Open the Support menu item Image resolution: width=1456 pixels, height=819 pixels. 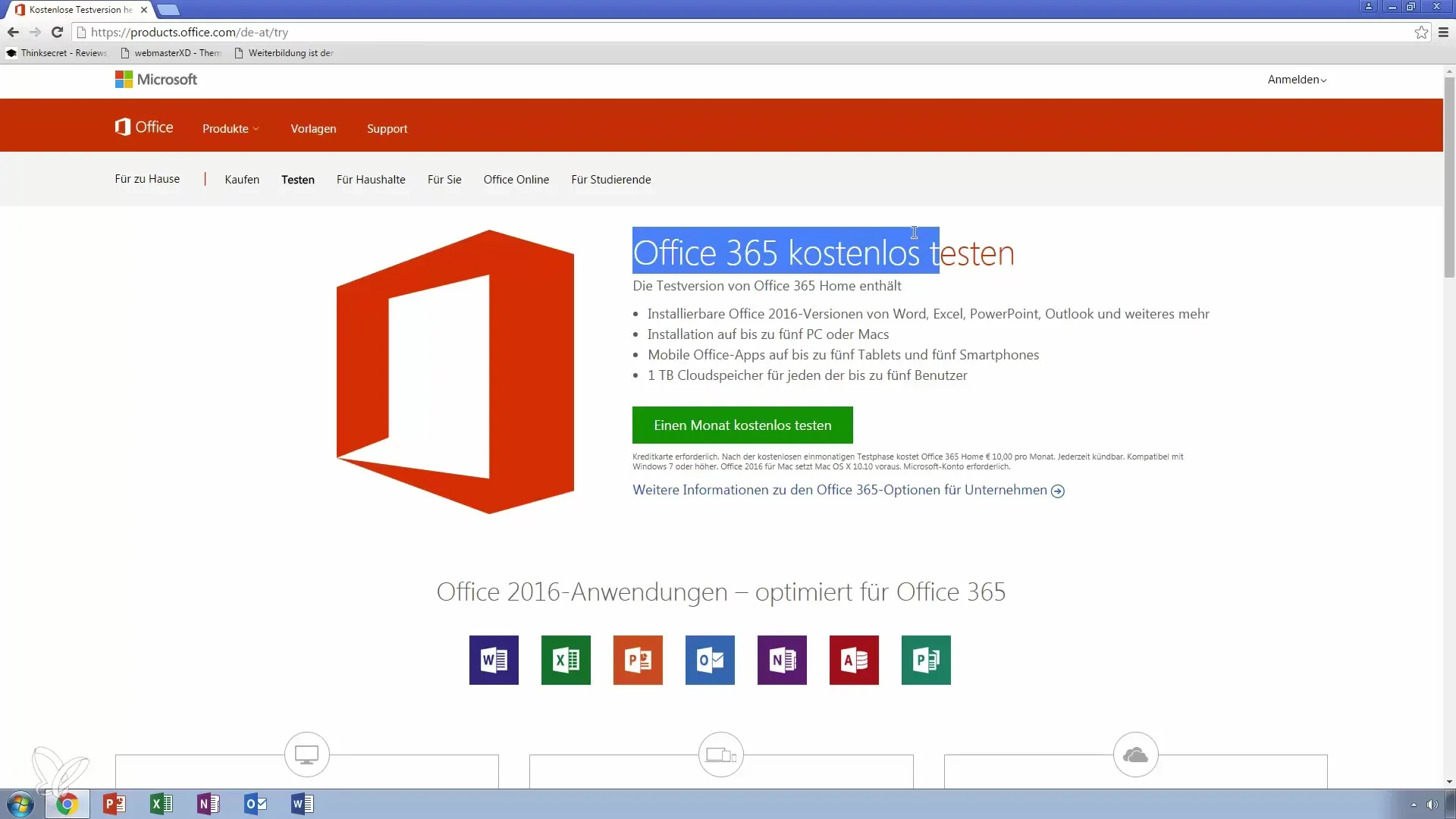(x=387, y=128)
